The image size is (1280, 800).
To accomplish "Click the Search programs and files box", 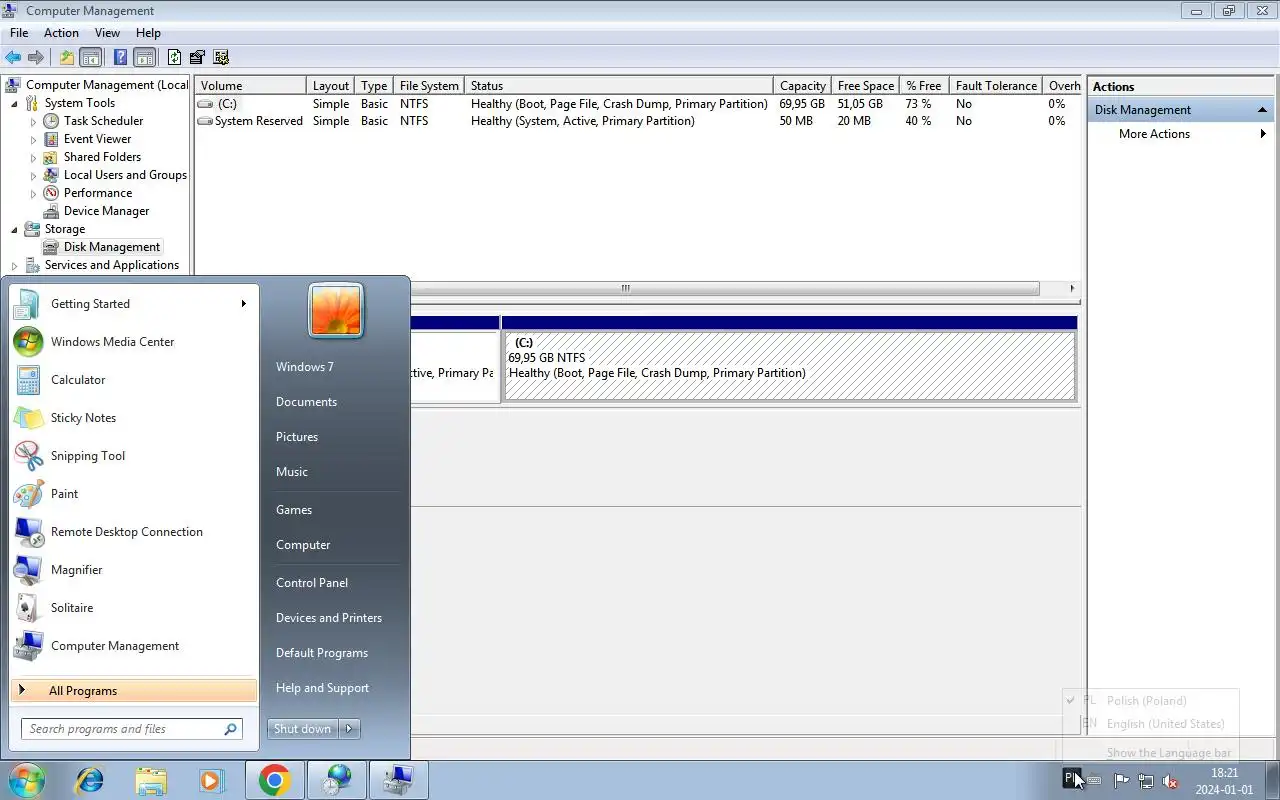I will [x=131, y=729].
